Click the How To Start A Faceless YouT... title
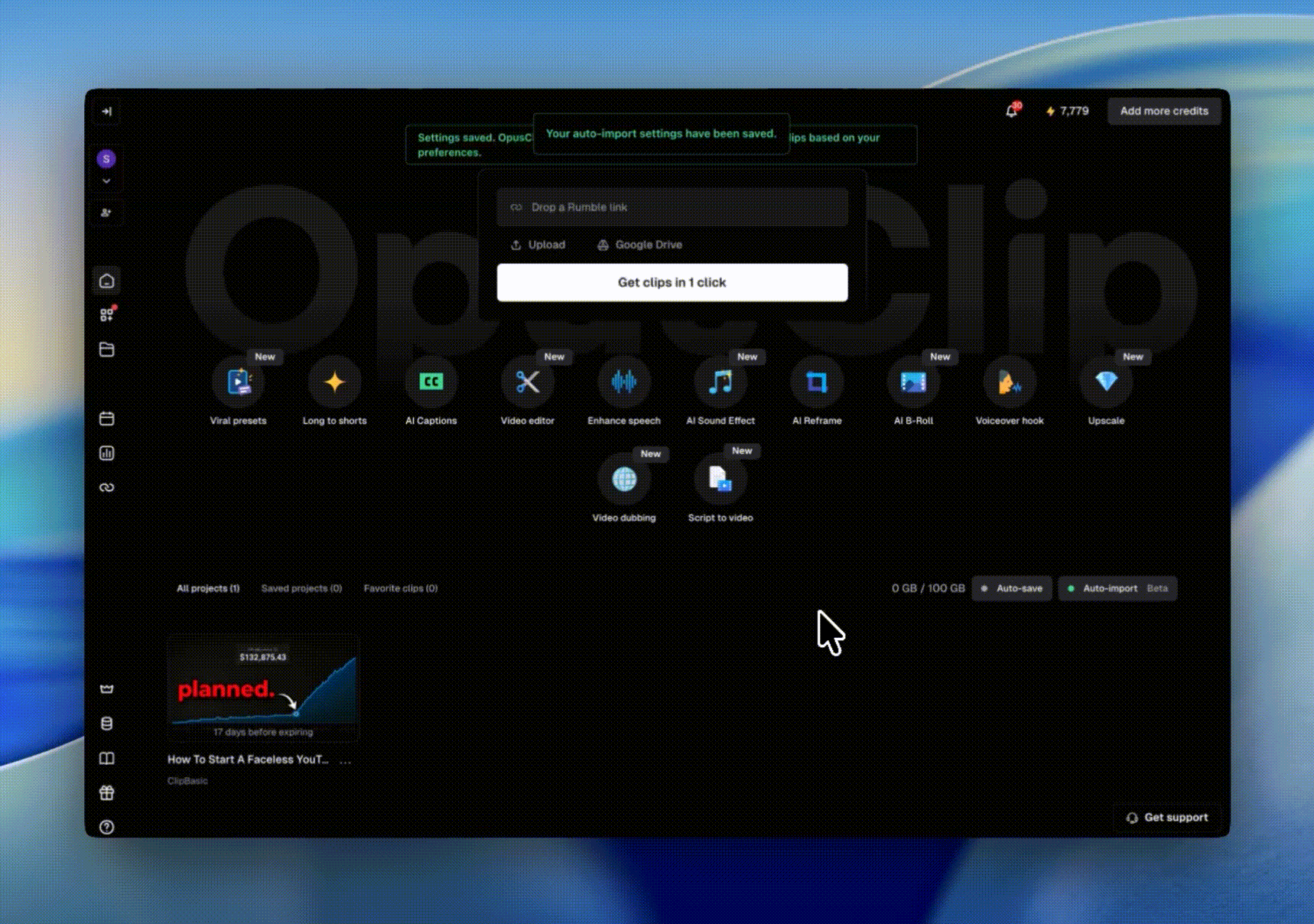 [248, 760]
